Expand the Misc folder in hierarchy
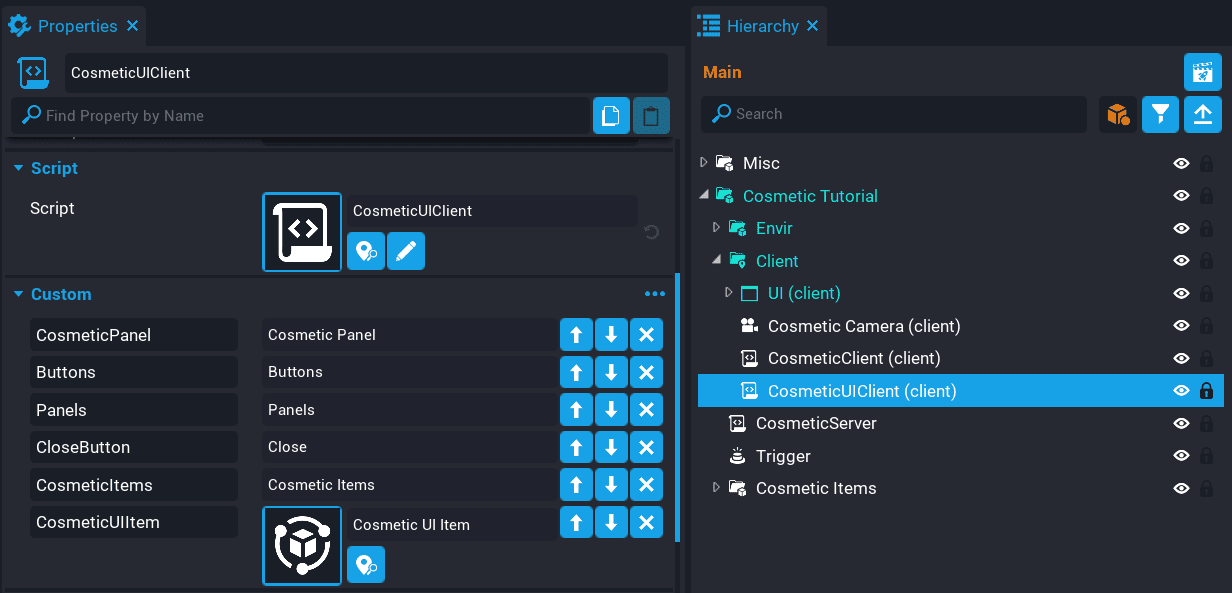This screenshot has height=593, width=1232. (x=704, y=163)
